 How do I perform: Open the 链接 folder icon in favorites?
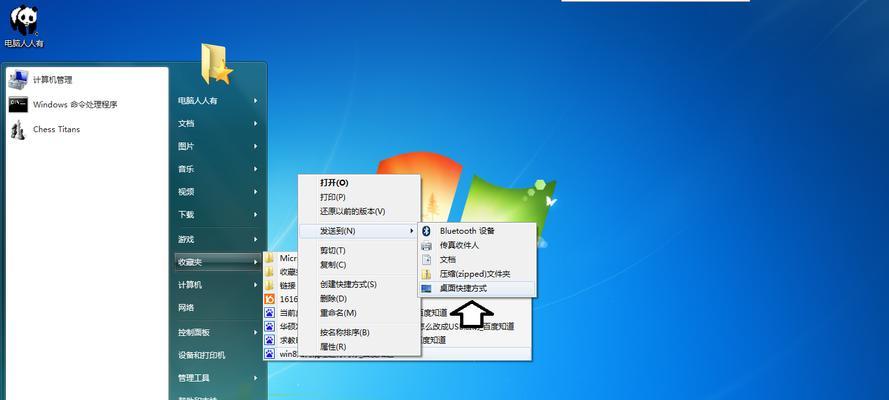tap(270, 286)
